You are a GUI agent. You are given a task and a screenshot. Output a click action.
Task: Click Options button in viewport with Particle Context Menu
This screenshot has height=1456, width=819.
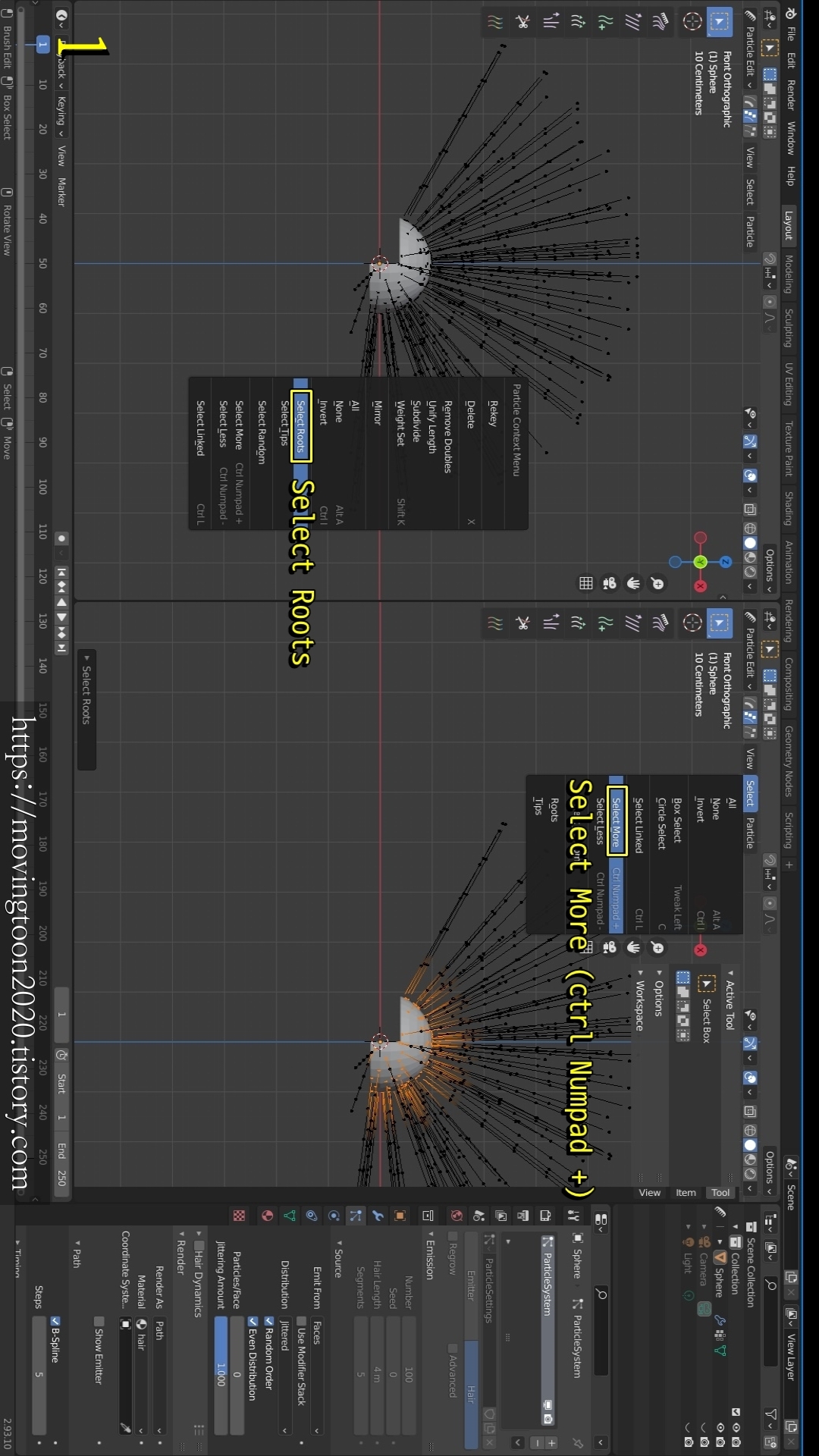(x=770, y=570)
